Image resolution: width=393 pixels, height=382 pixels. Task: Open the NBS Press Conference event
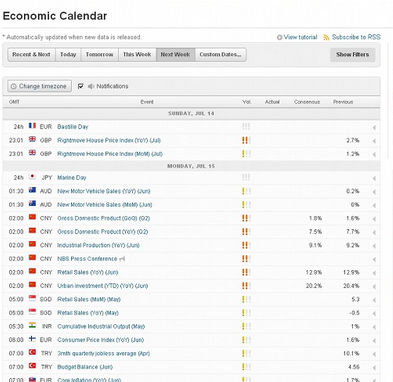pos(87,259)
